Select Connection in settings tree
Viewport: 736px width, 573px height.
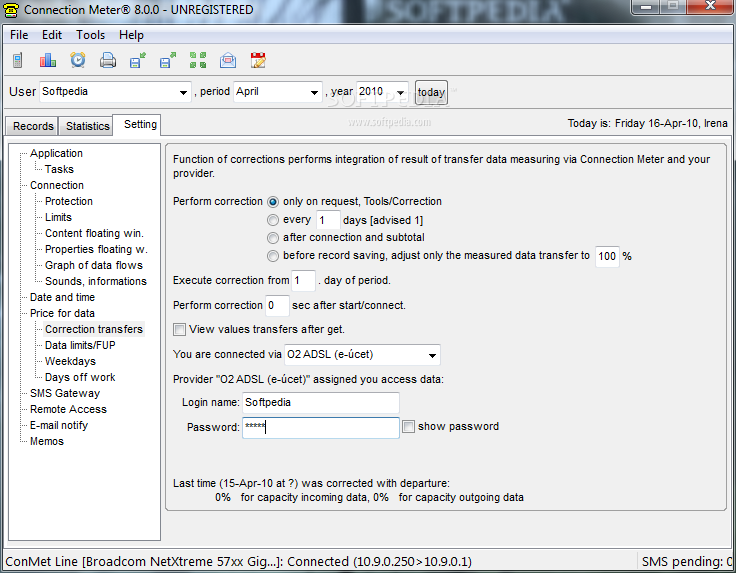57,185
